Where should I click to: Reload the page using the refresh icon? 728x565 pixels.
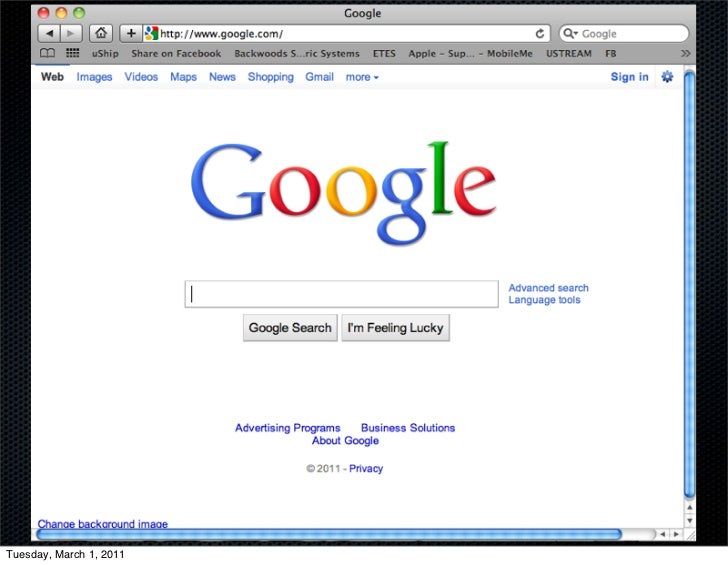540,33
